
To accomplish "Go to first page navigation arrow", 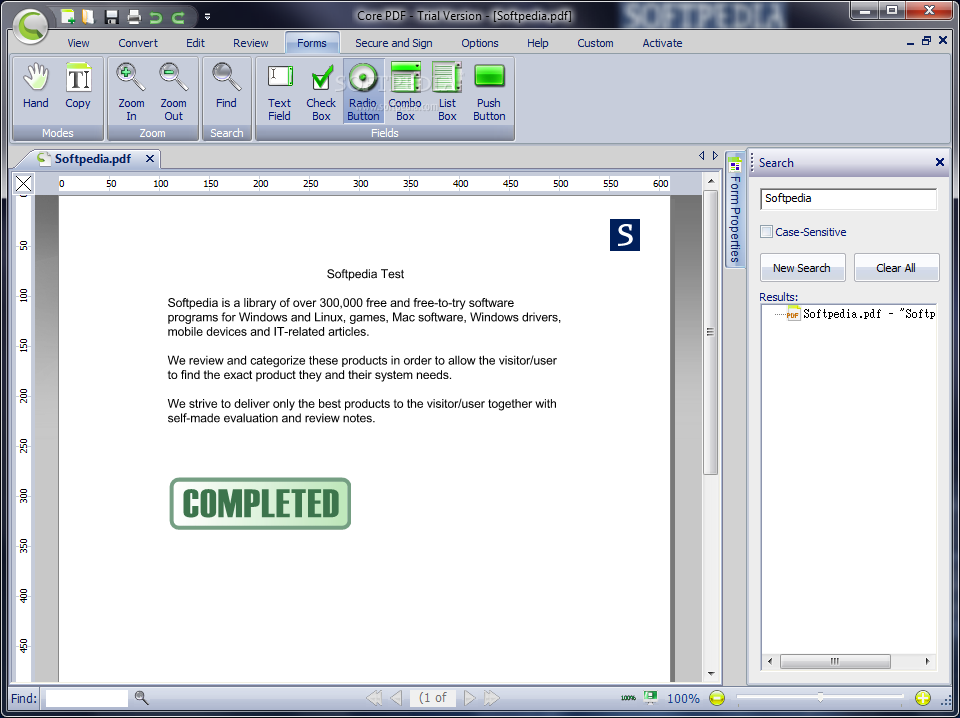I will pos(374,698).
